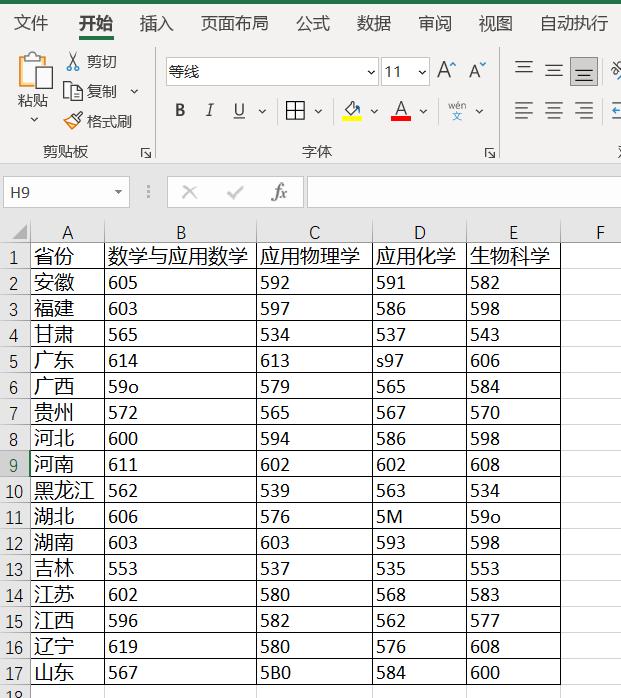Expand the Name Box dropdown arrow
Viewport: 621px width, 698px height.
118,192
